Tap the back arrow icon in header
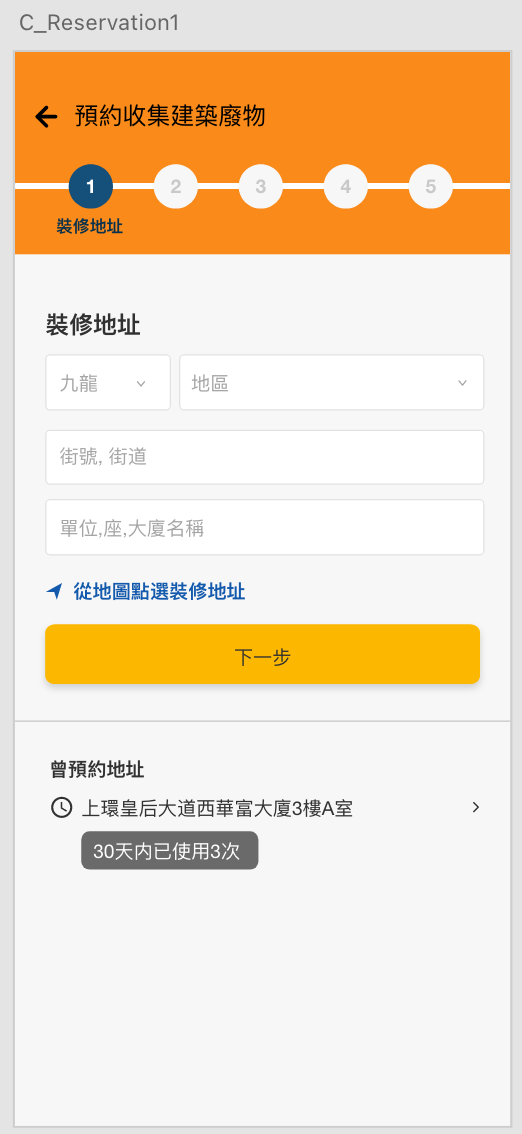522x1134 pixels. click(46, 116)
